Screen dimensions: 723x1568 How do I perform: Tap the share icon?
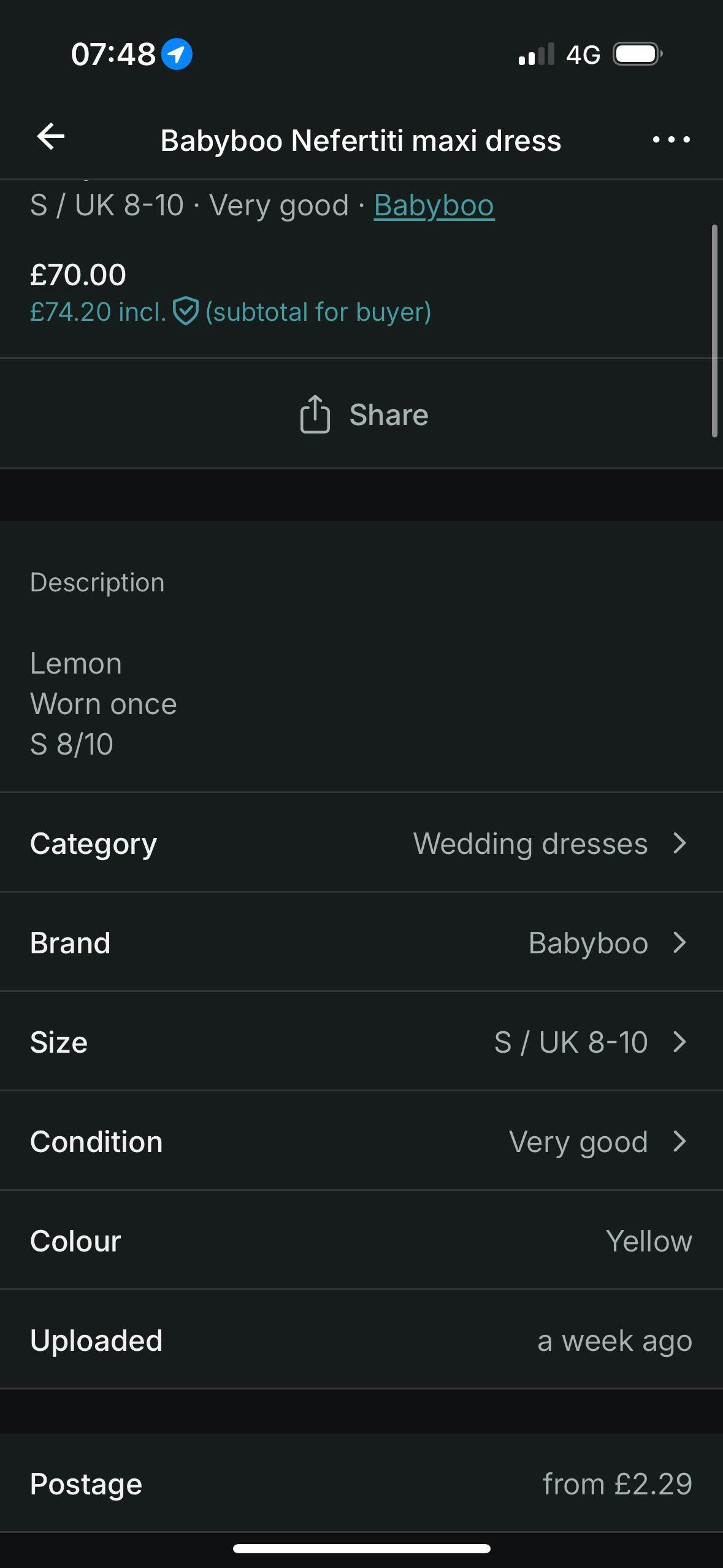coord(315,415)
